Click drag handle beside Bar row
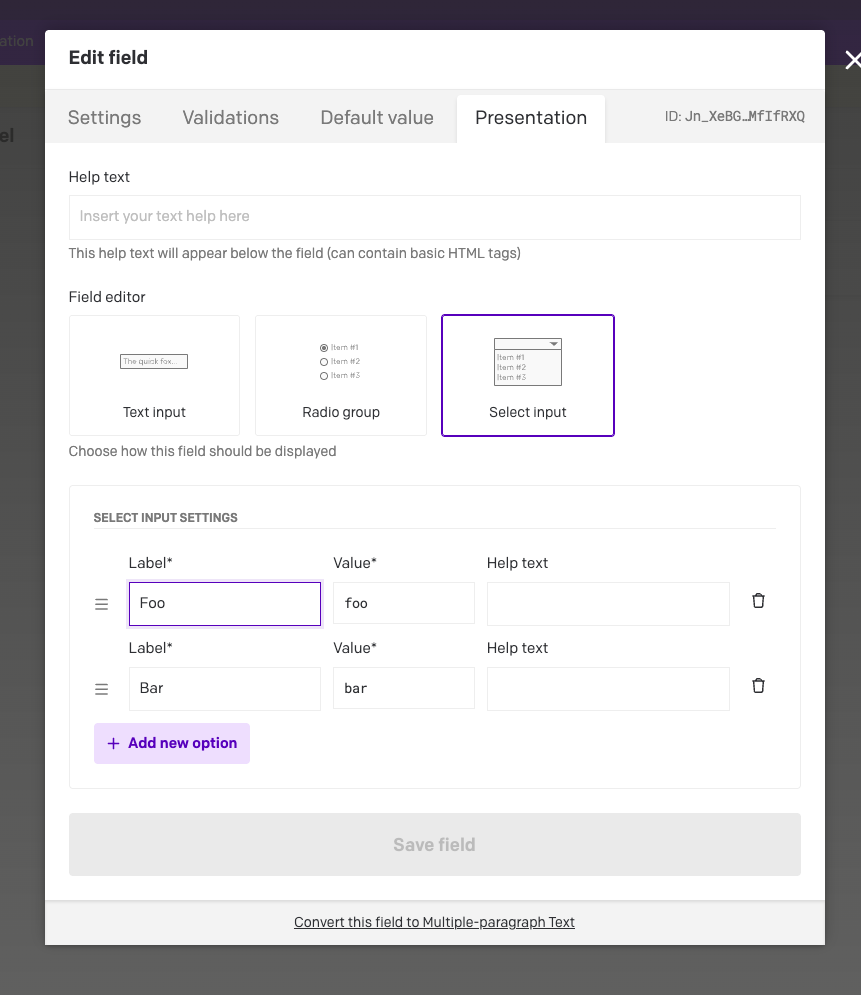Screen dimensions: 861x995 (101, 690)
